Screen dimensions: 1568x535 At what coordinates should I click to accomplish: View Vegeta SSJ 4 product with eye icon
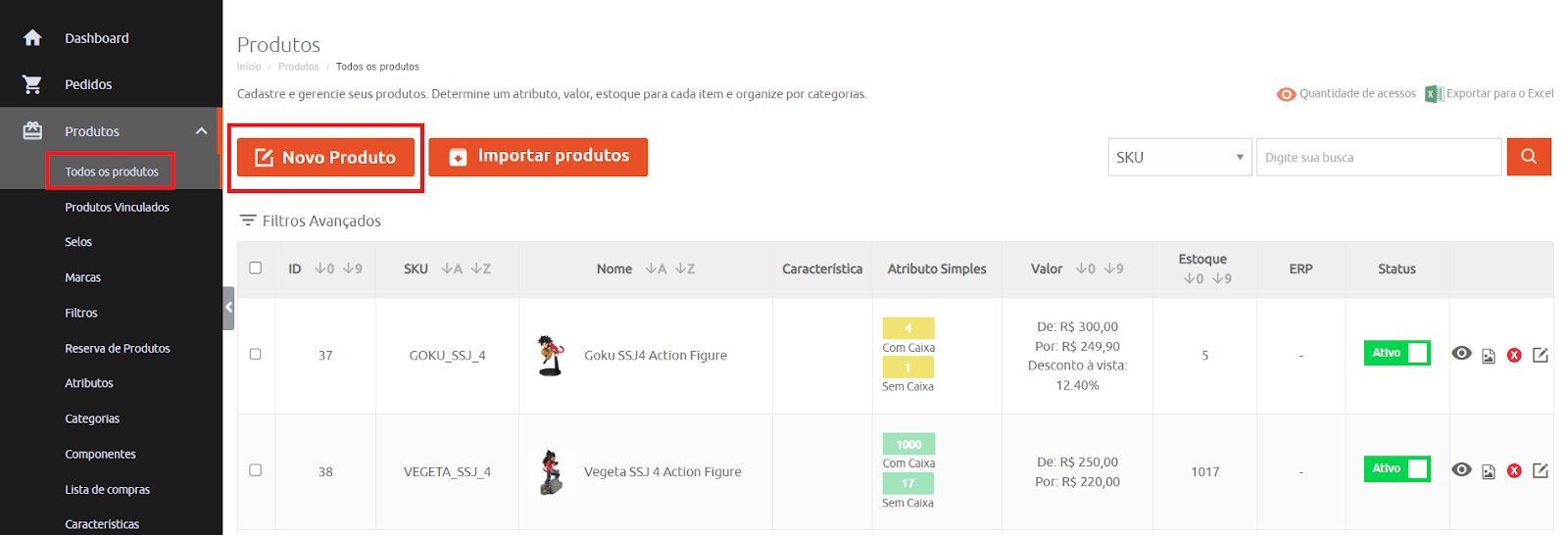coord(1461,469)
